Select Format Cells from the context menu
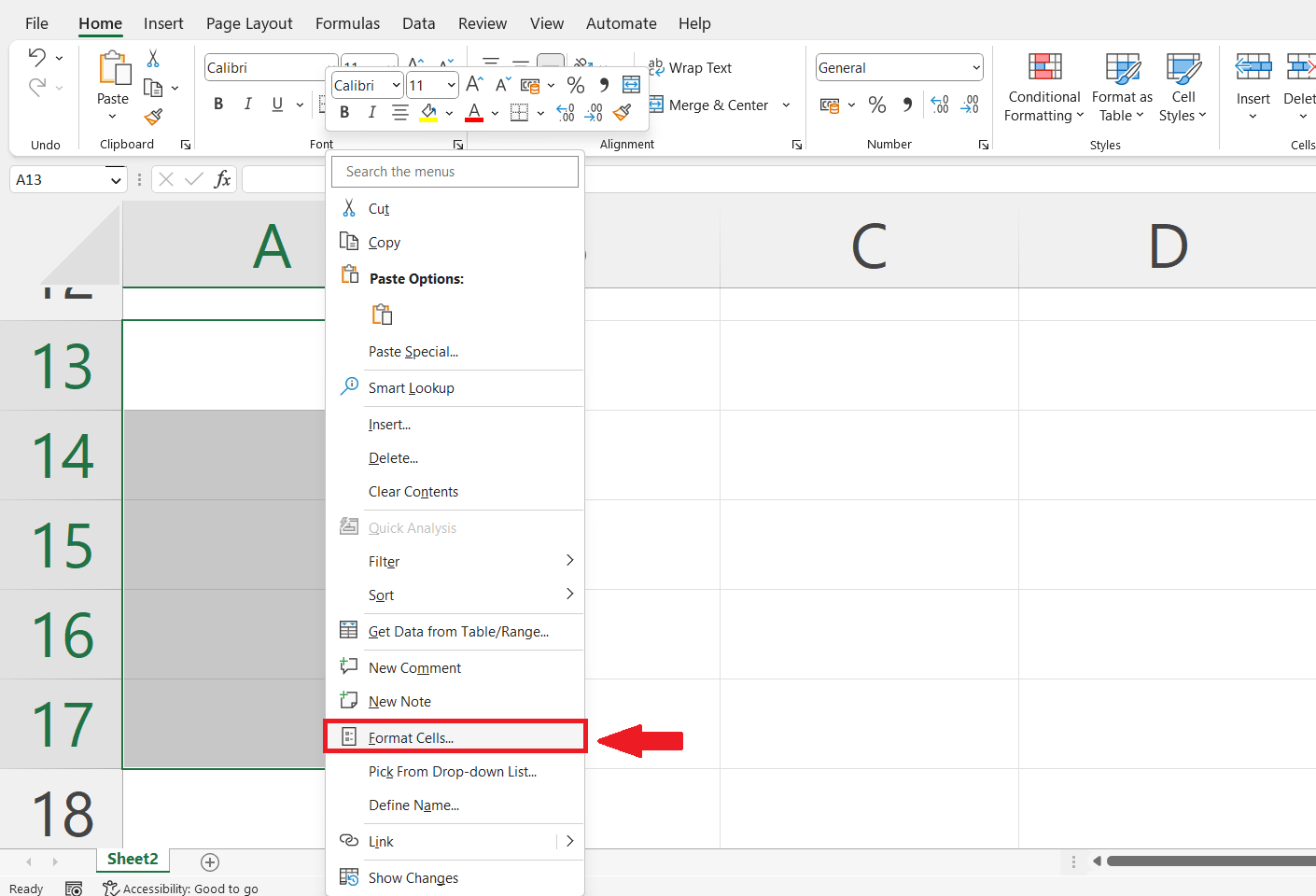This screenshot has height=896, width=1316. (x=412, y=736)
